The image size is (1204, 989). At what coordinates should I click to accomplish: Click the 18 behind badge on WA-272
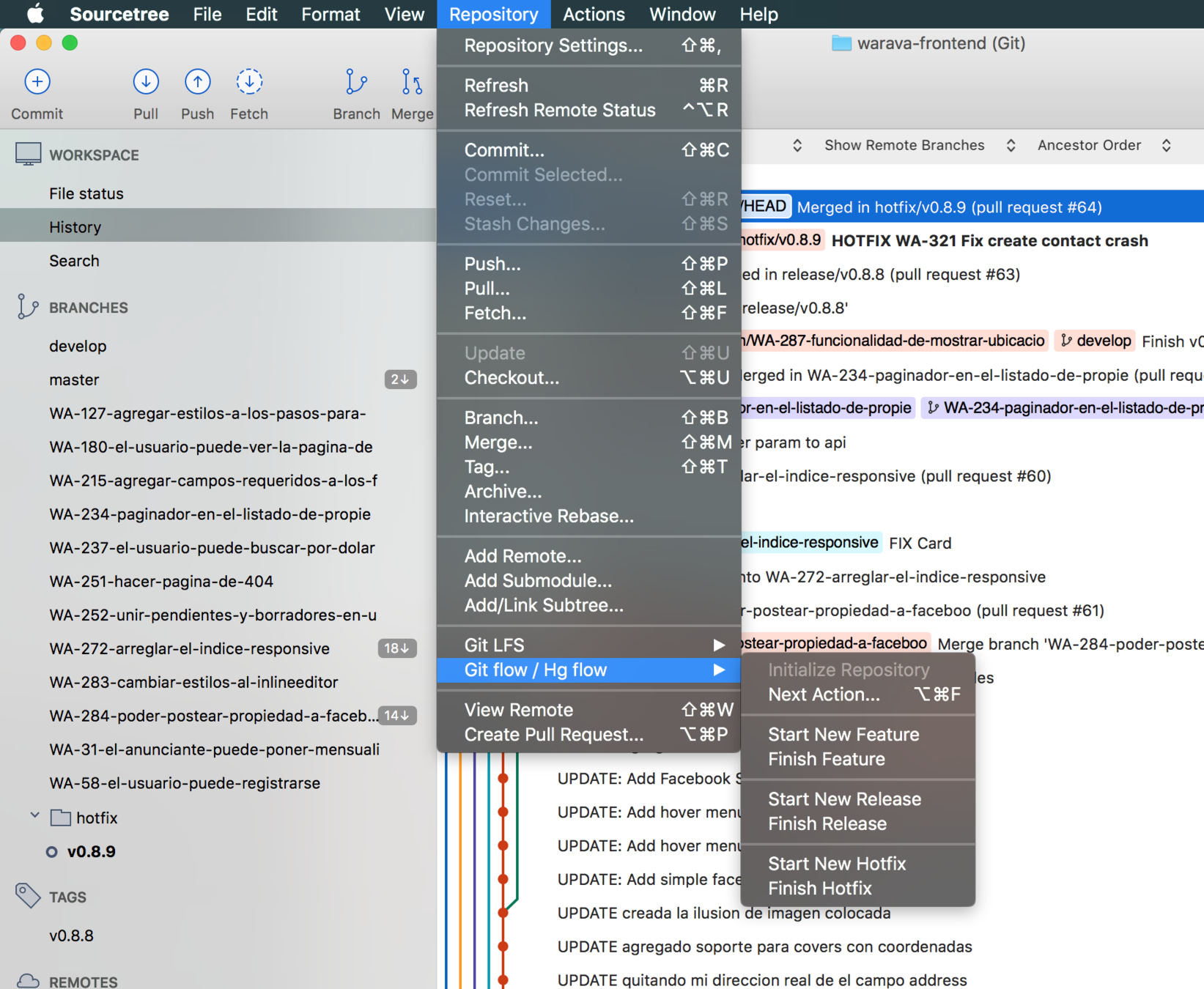click(396, 648)
